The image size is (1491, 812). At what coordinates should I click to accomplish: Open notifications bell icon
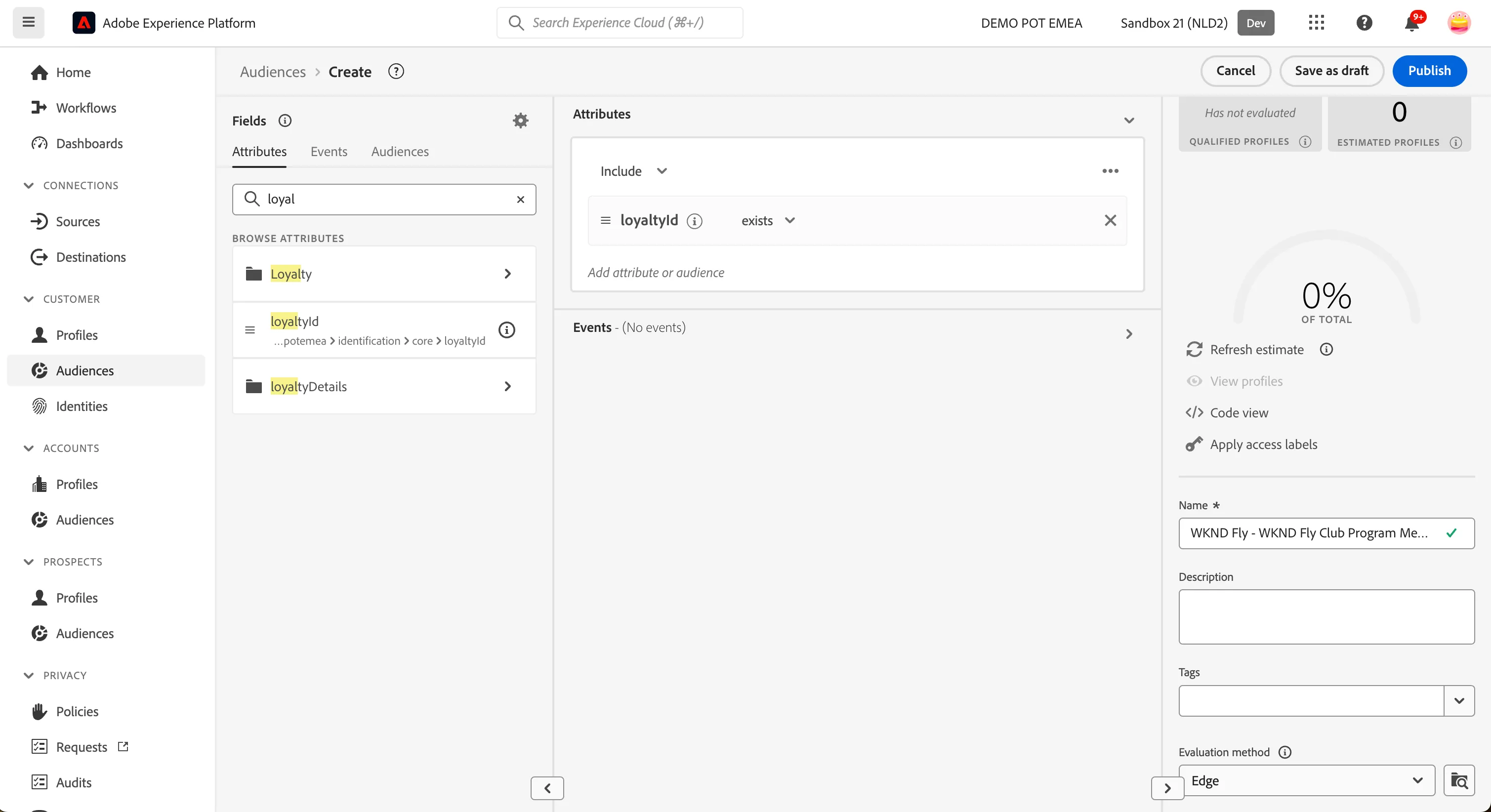1412,23
